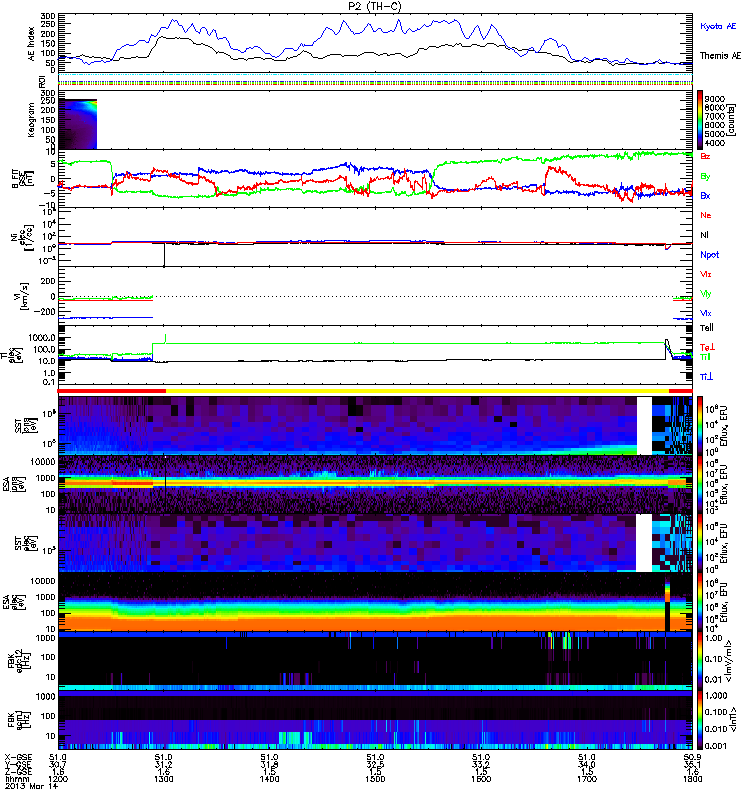Click the red Te perpendicular legend label
This screenshot has height=800, width=750.
coord(707,347)
